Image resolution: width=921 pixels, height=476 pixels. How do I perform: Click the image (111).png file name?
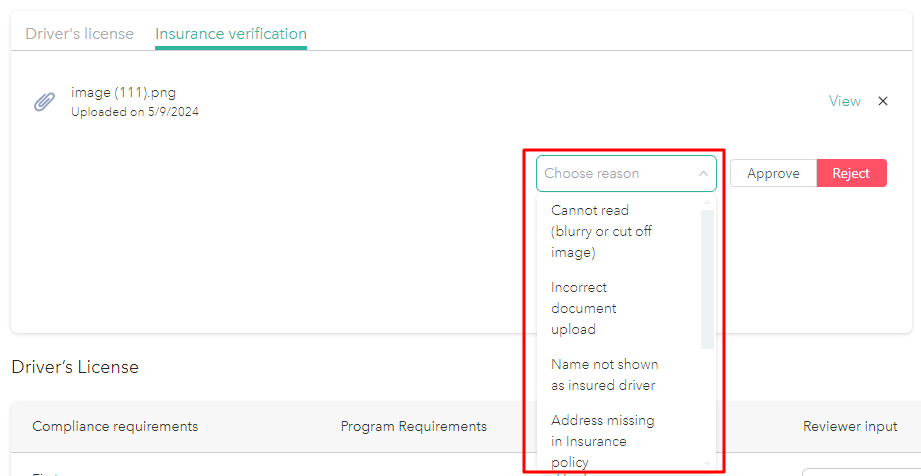123,93
